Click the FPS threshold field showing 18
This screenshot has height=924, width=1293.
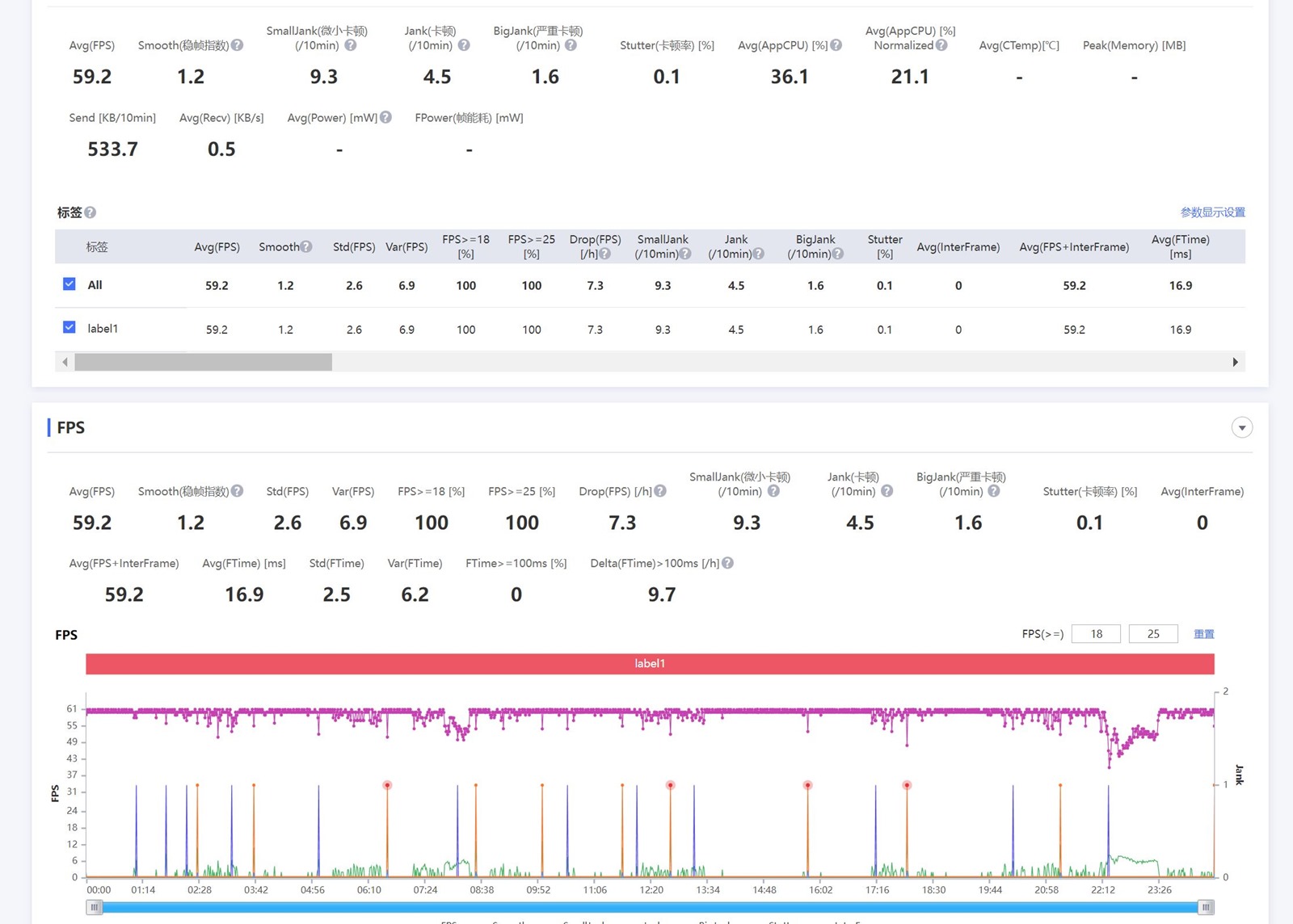(x=1096, y=634)
